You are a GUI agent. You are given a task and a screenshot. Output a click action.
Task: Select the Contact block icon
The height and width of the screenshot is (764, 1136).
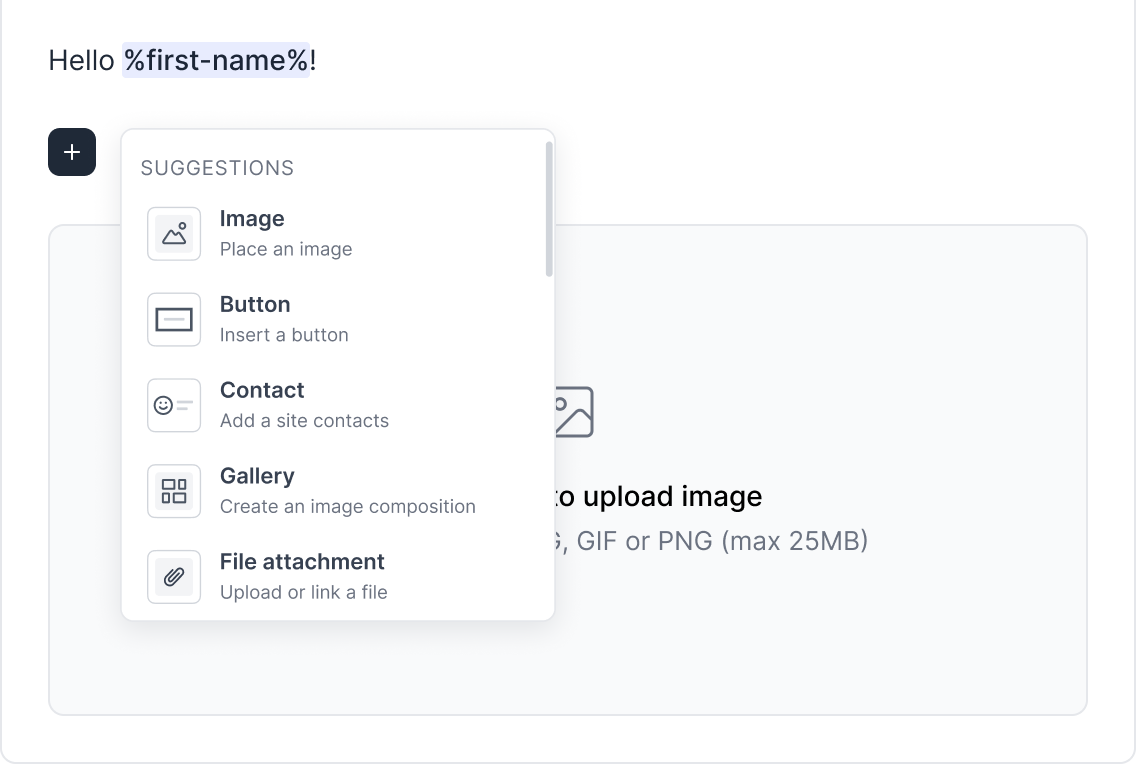point(174,406)
